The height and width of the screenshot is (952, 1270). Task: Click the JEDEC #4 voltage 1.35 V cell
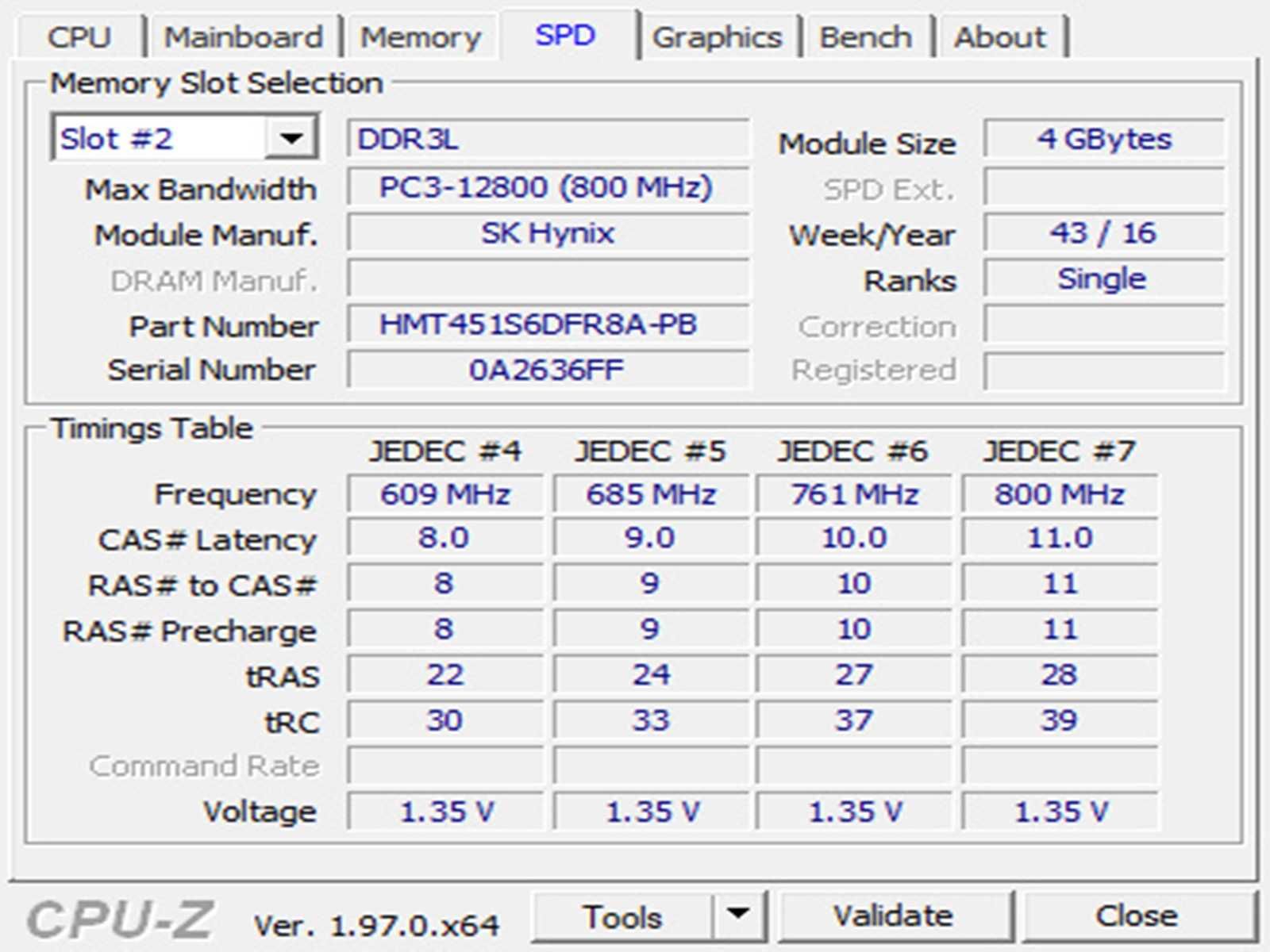(445, 812)
